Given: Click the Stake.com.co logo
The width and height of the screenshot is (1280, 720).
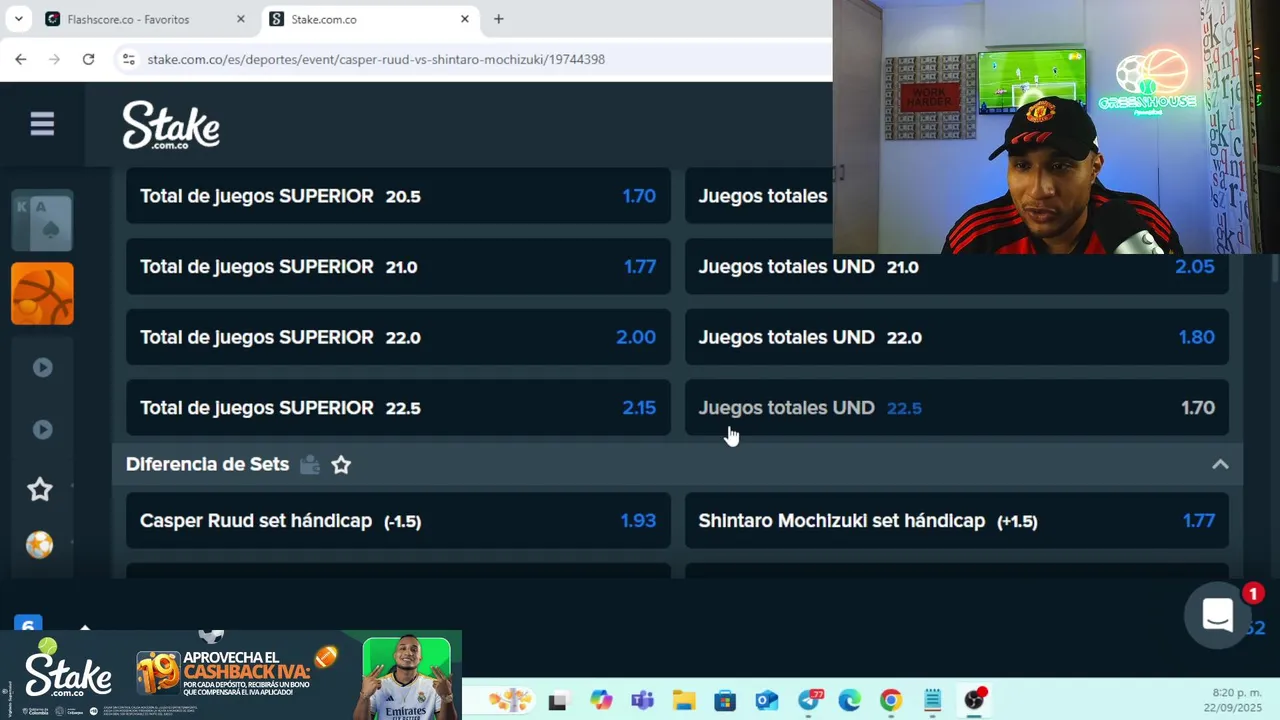Looking at the screenshot, I should pyautogui.click(x=171, y=125).
